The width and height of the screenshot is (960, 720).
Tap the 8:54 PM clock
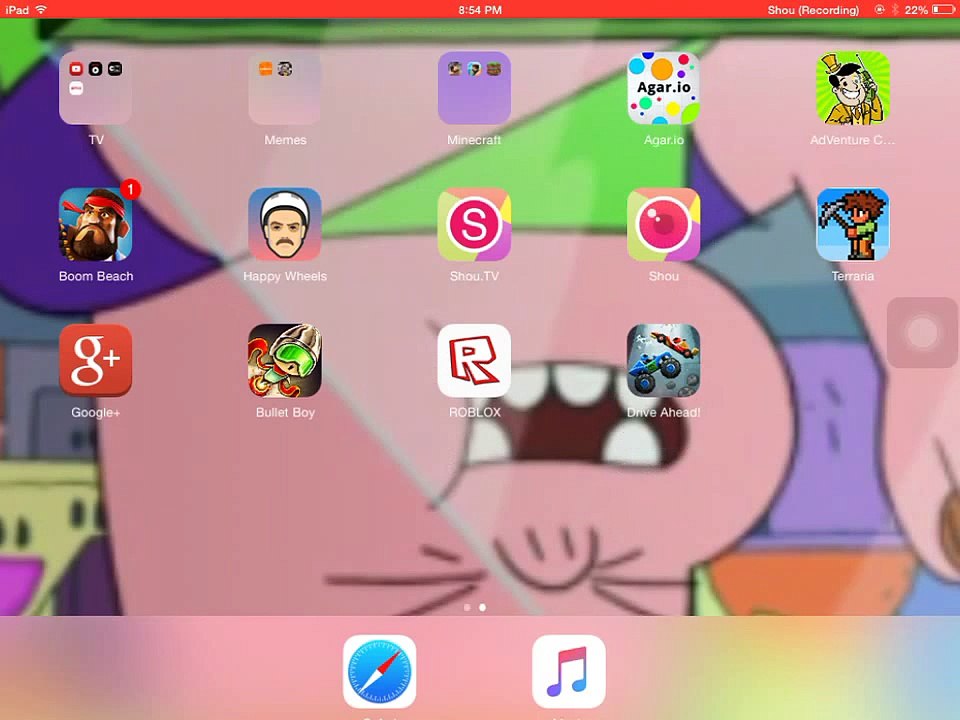[480, 10]
